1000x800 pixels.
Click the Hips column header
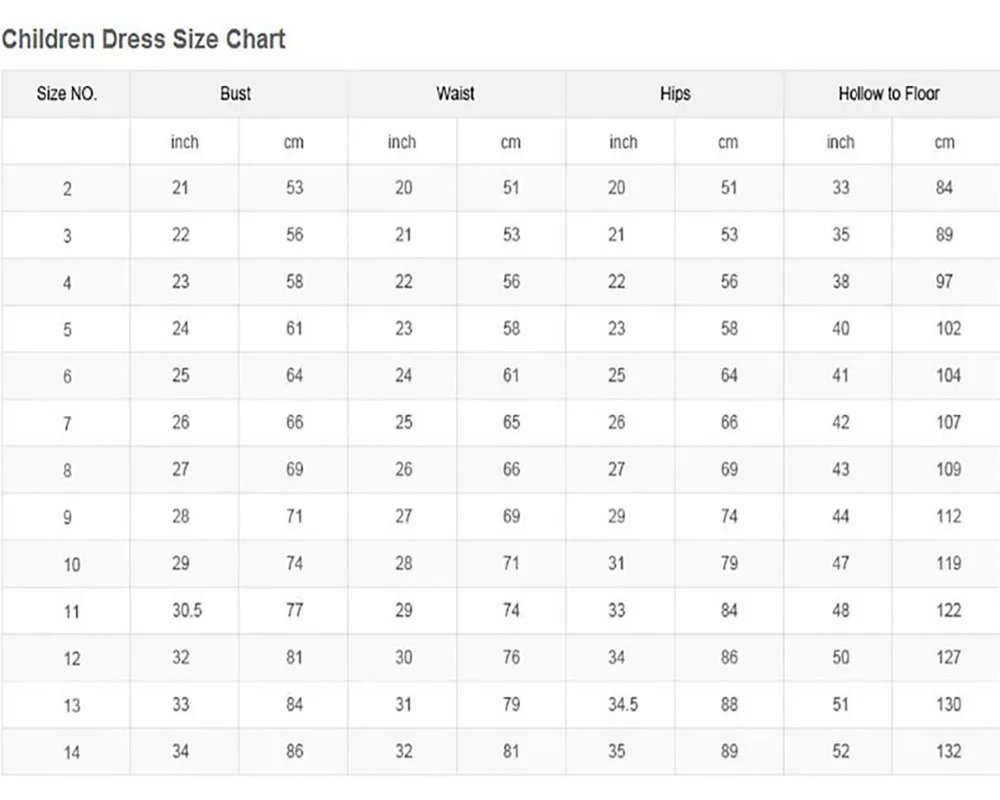675,94
